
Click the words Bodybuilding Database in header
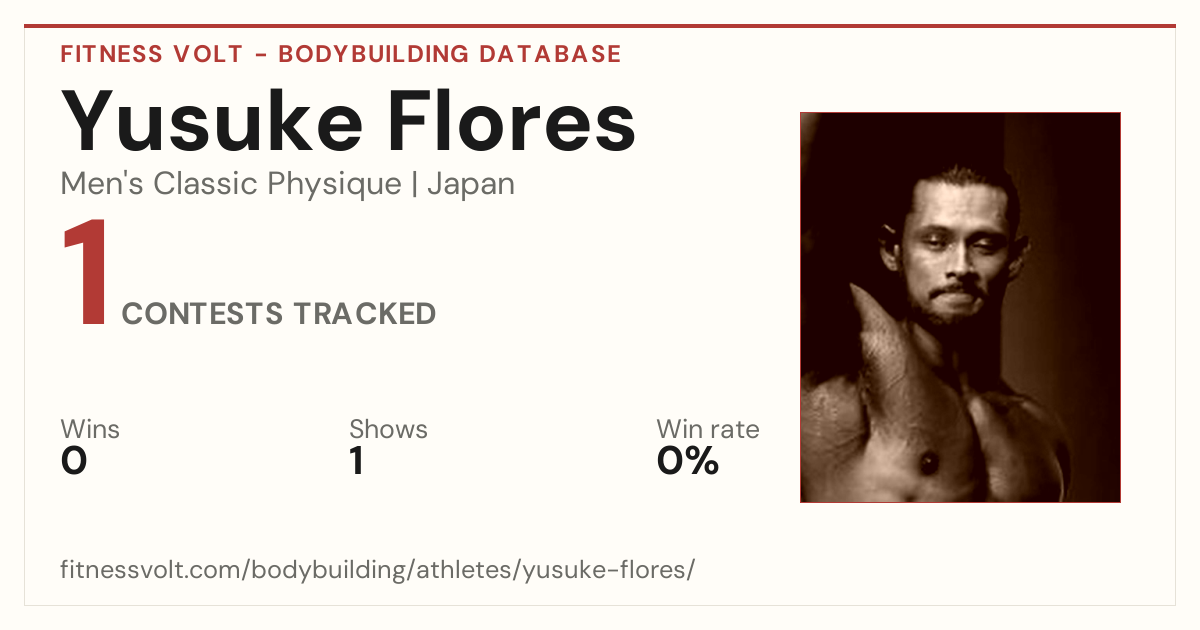pyautogui.click(x=450, y=54)
